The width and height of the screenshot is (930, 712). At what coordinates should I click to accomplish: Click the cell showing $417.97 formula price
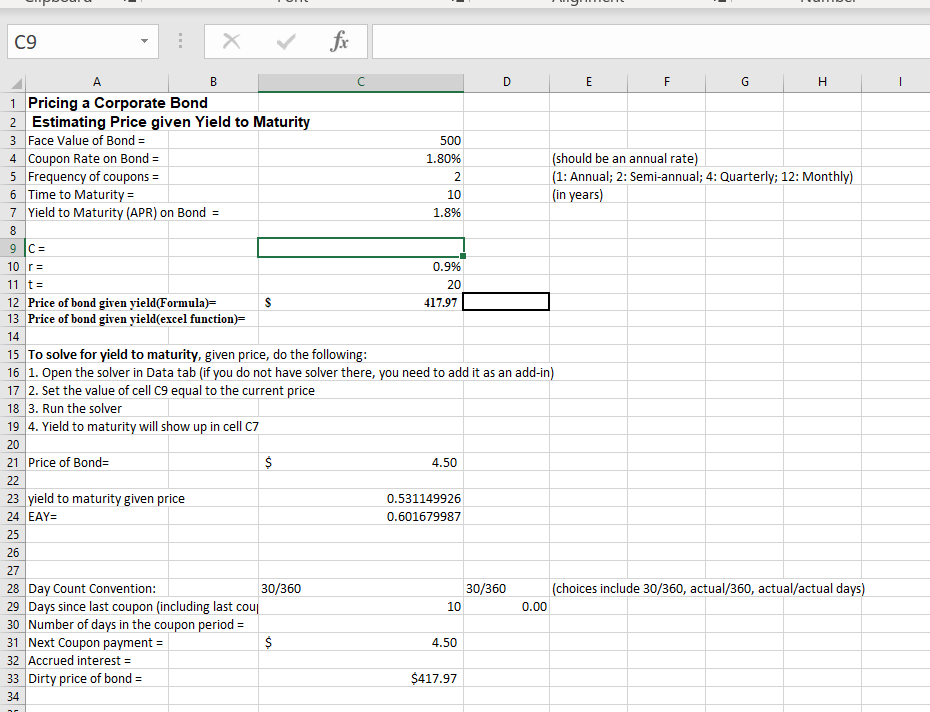click(400, 301)
